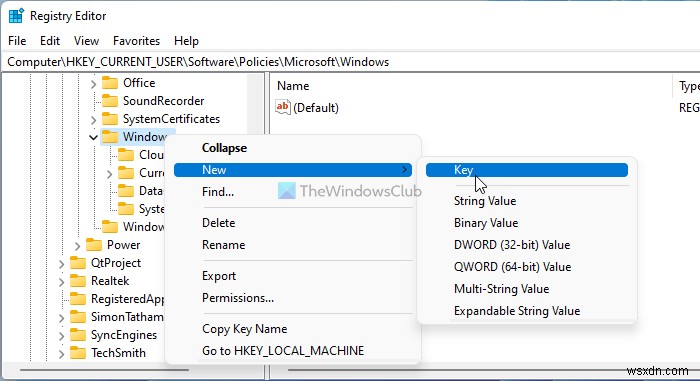
Task: Choose Export in the context menu
Action: (293, 276)
